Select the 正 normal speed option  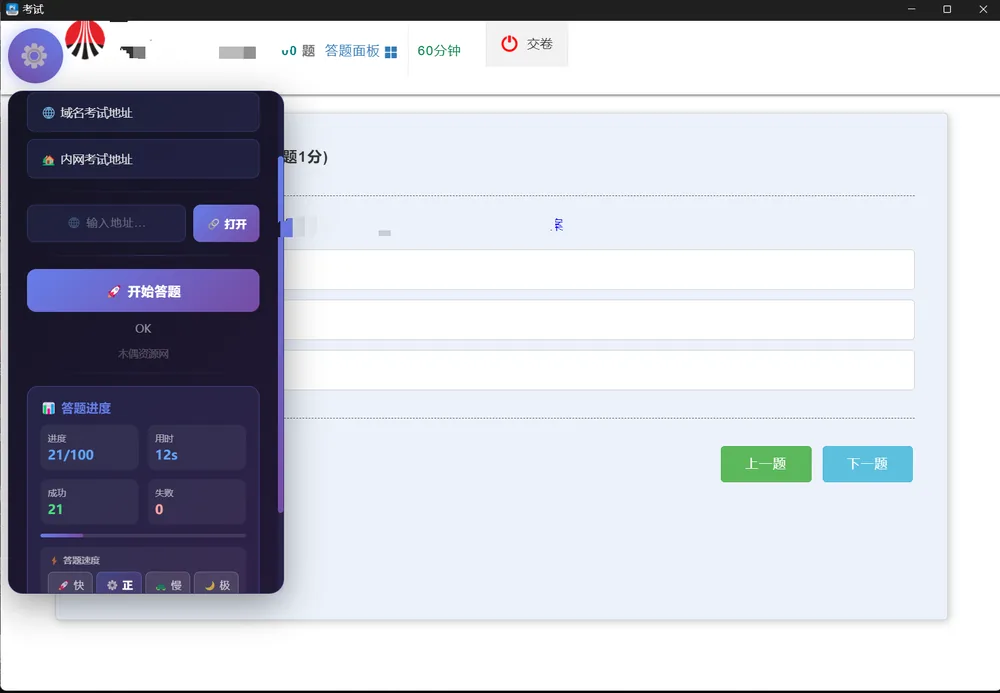pyautogui.click(x=119, y=583)
